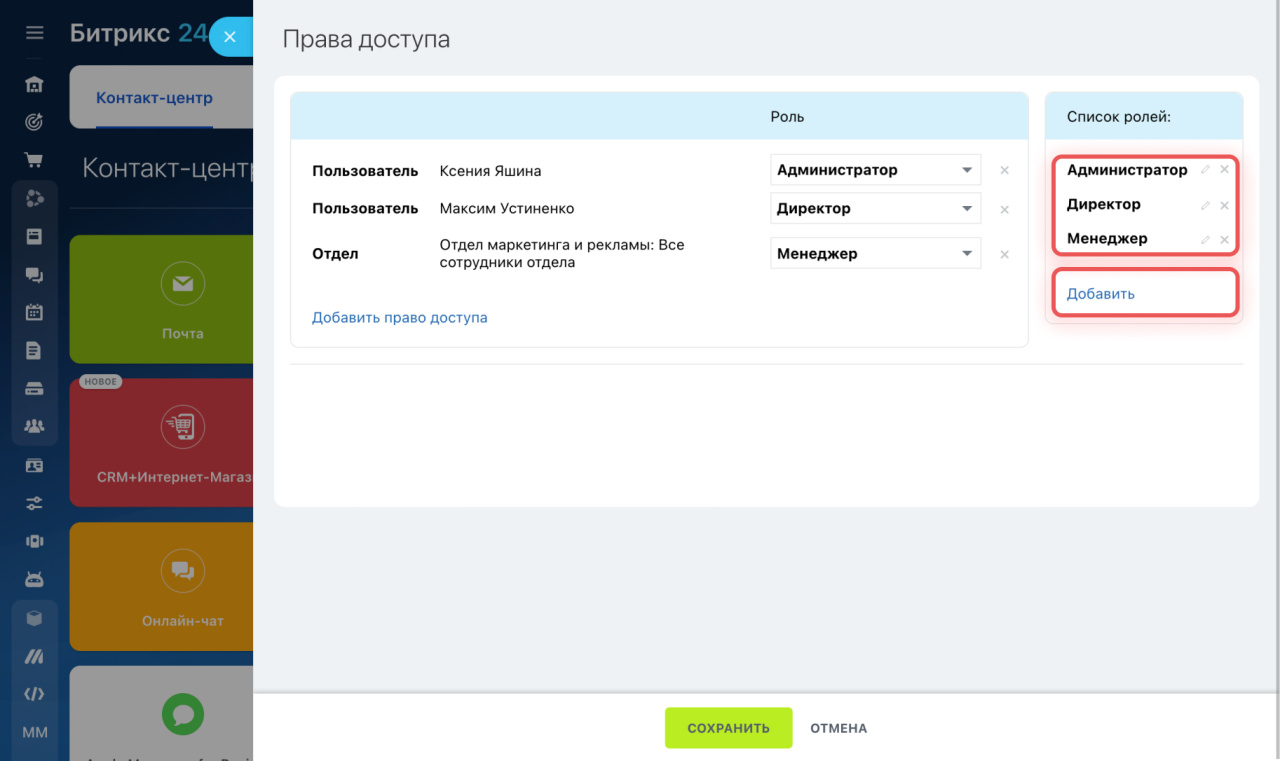Open the calendar icon in sidebar
Screen dimensions: 1280x761
pos(35,312)
